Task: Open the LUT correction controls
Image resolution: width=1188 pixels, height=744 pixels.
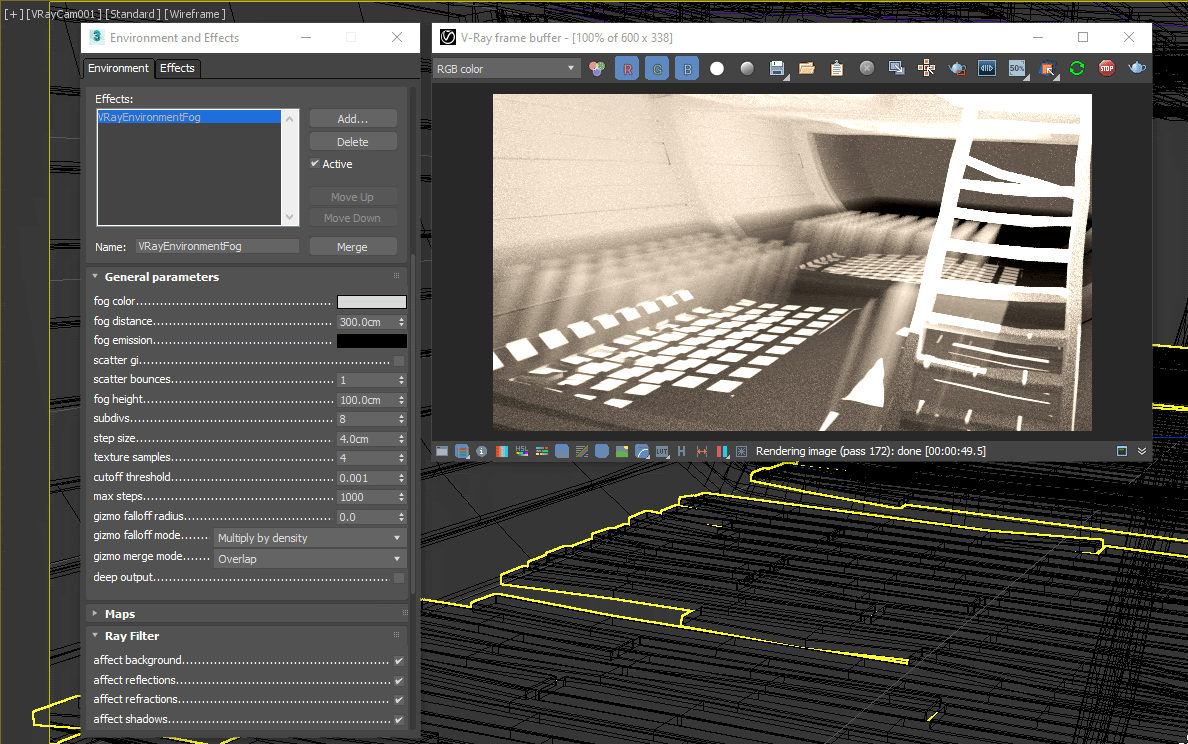Action: [663, 451]
